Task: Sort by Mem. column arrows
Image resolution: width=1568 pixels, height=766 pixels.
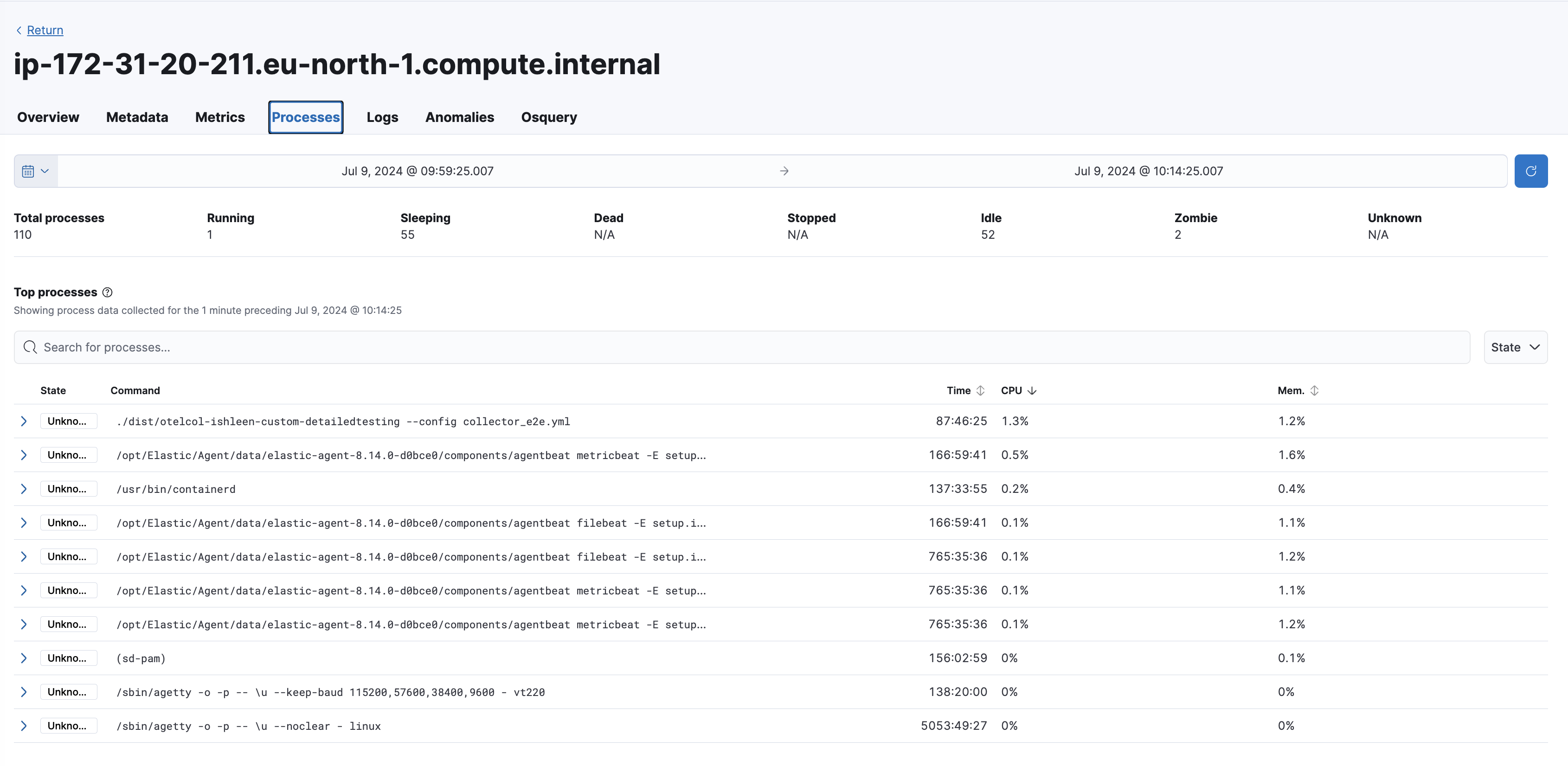Action: pos(1314,390)
